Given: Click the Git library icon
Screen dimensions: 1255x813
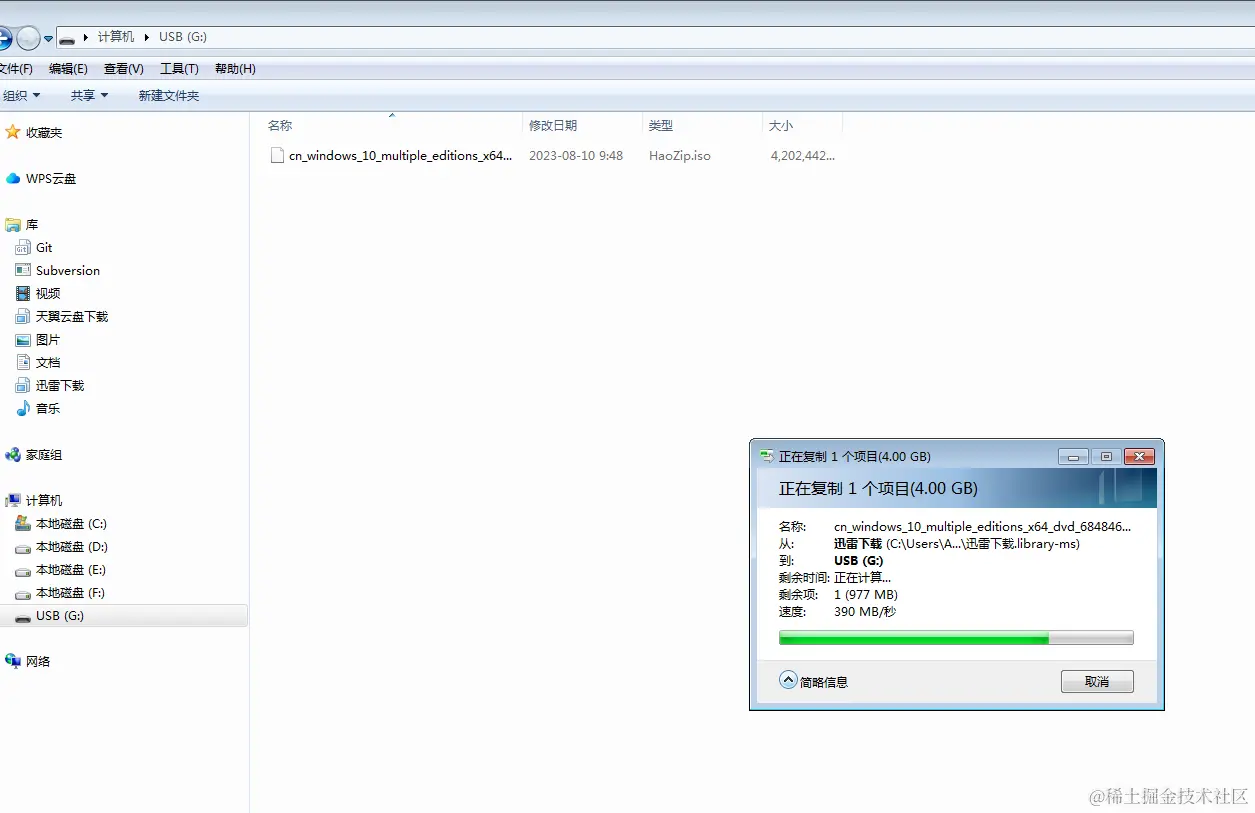Looking at the screenshot, I should pos(23,247).
